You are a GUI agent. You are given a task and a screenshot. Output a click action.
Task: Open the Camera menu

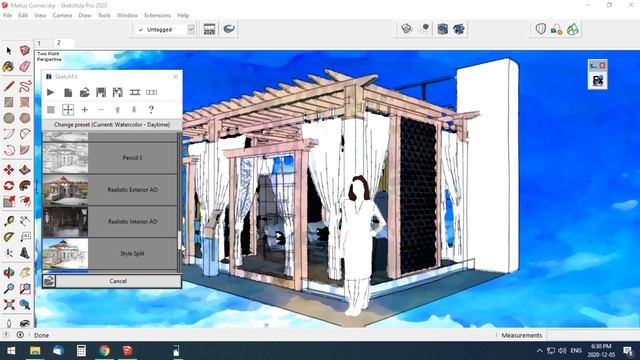tap(62, 15)
